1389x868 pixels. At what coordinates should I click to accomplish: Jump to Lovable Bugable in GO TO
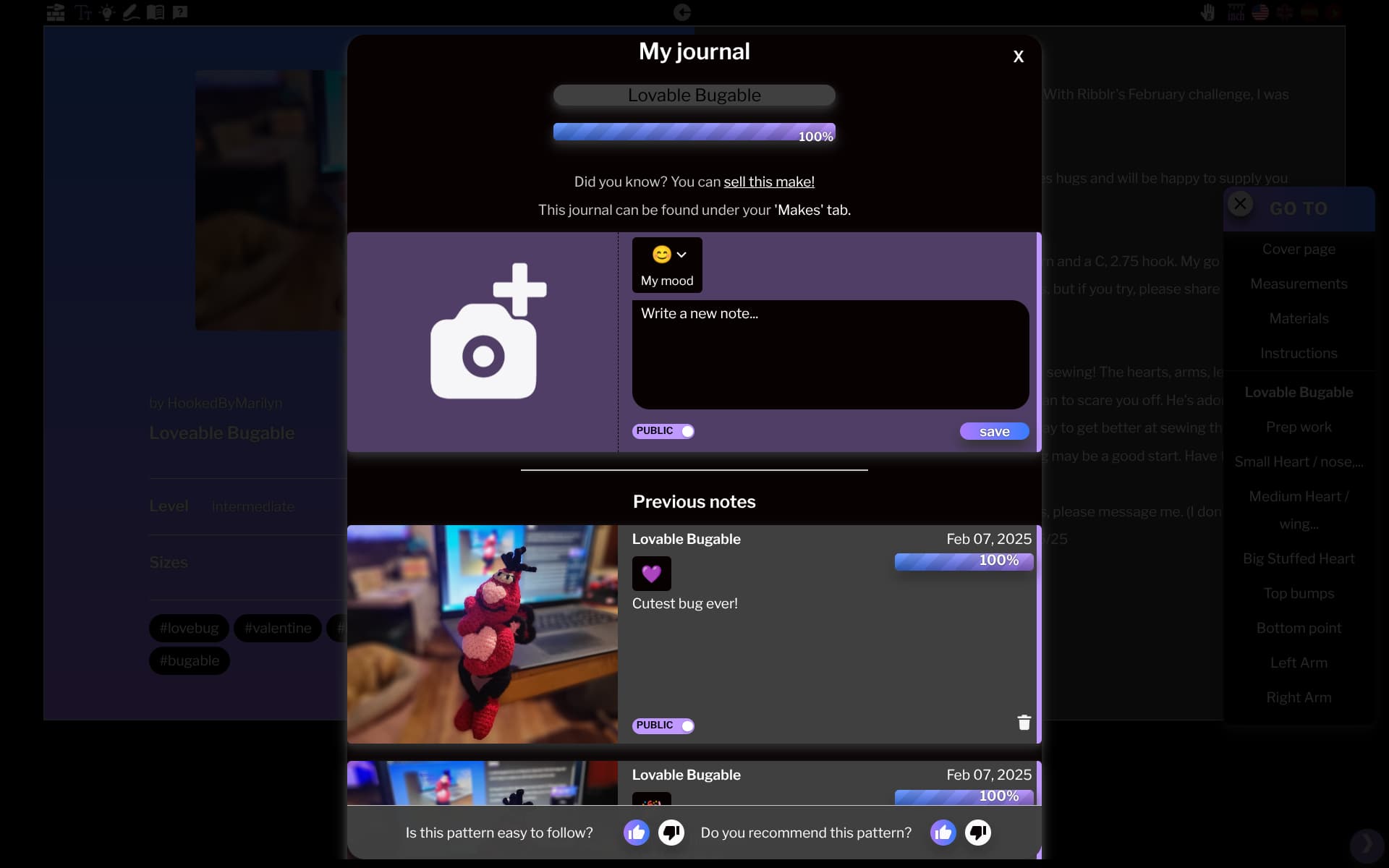pyautogui.click(x=1299, y=392)
